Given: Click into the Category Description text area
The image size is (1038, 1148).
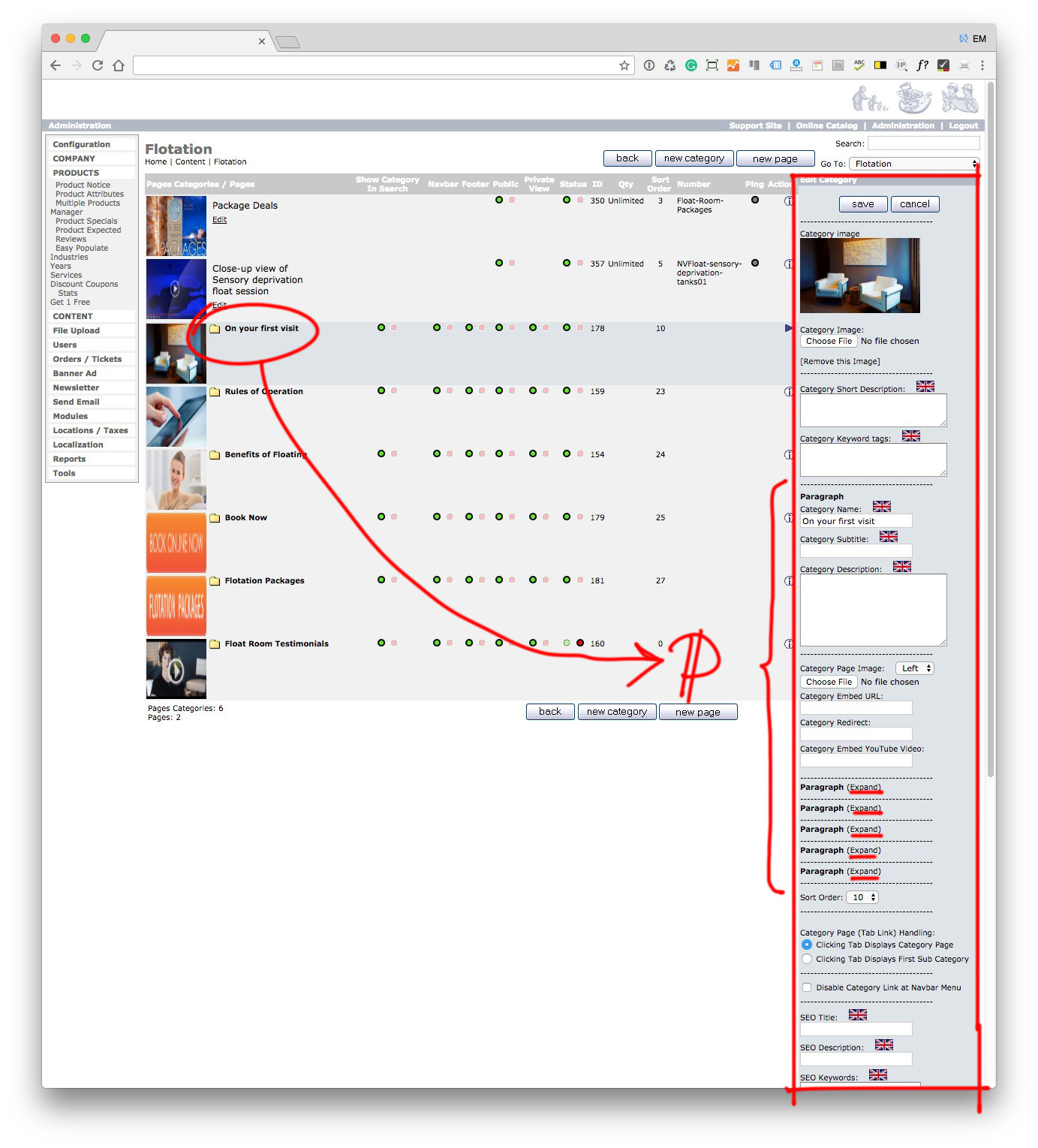Looking at the screenshot, I should tap(873, 610).
